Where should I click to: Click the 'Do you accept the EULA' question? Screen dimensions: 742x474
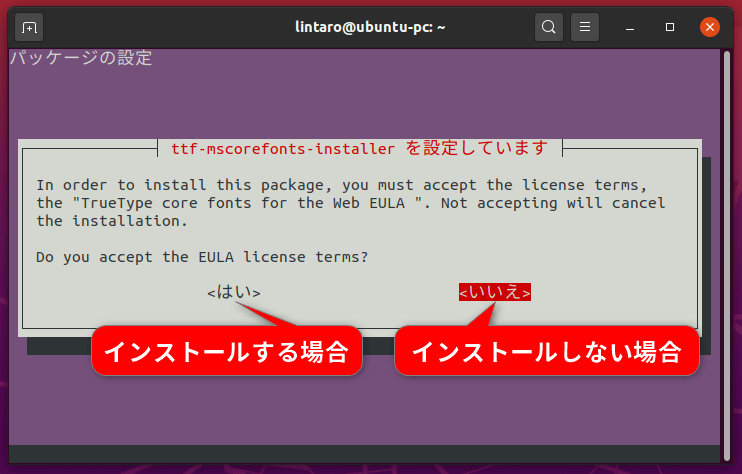[x=202, y=257]
